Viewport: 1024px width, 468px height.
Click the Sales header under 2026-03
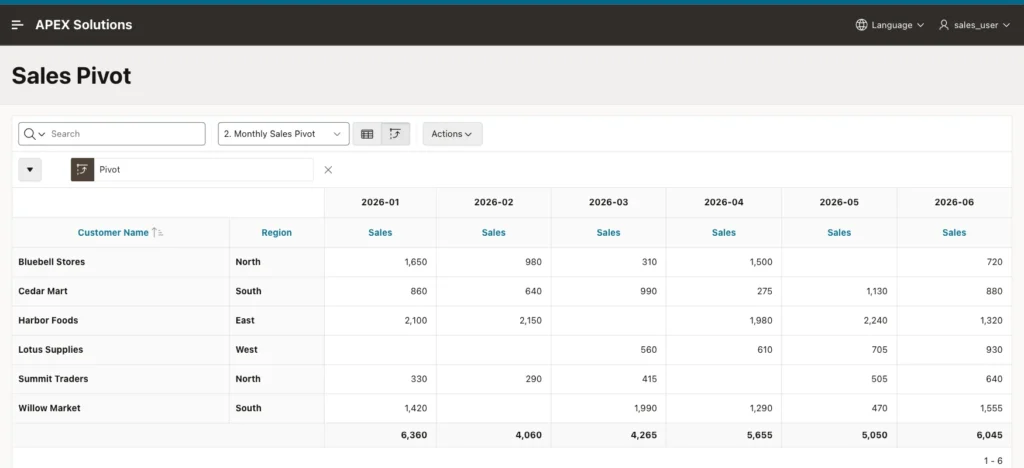coord(609,232)
